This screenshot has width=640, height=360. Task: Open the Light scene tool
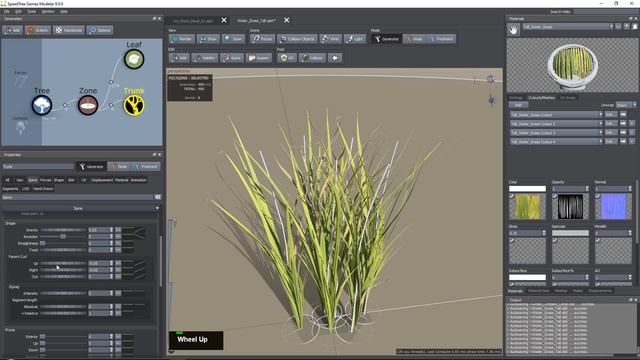pos(355,39)
